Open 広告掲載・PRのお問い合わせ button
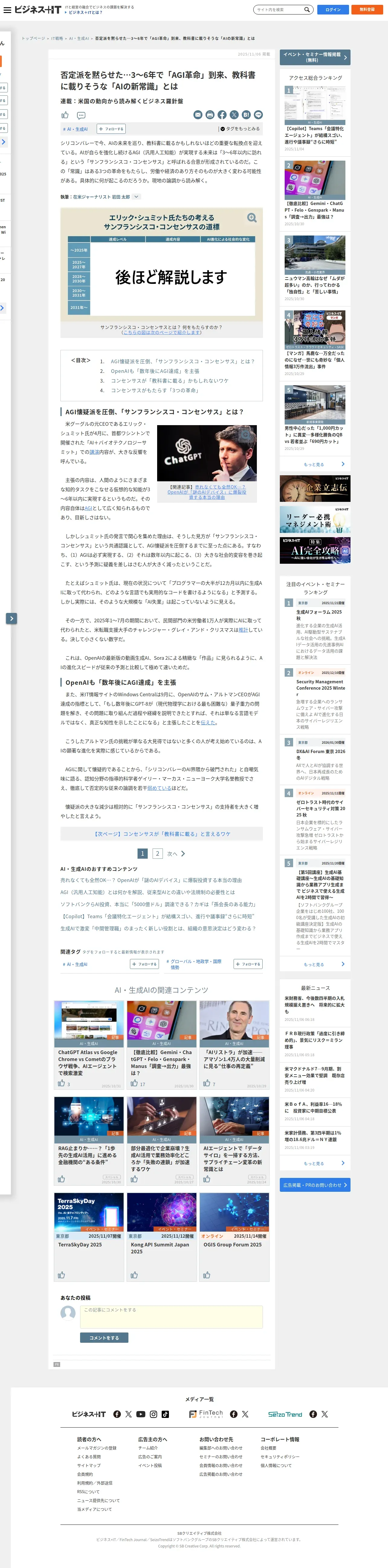The width and height of the screenshot is (388, 1568). 315,1185
